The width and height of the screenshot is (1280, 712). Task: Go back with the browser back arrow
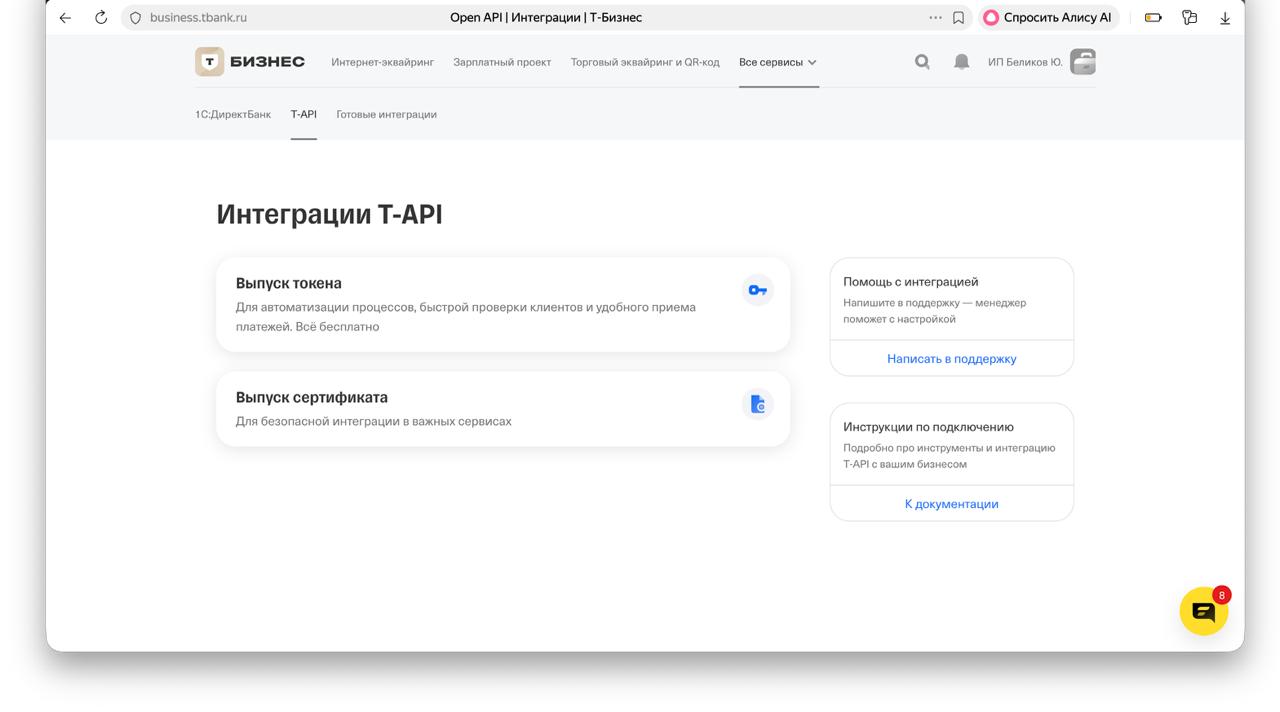[65, 17]
